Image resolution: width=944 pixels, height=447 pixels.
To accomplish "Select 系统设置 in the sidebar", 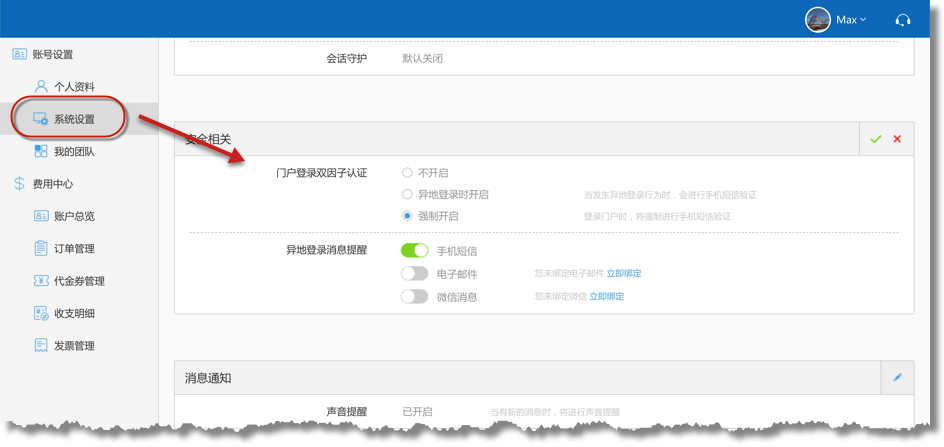I will pyautogui.click(x=74, y=119).
